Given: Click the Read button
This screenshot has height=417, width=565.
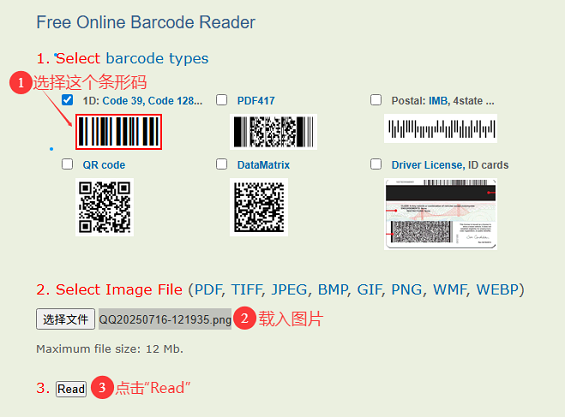Looking at the screenshot, I should click(x=71, y=389).
